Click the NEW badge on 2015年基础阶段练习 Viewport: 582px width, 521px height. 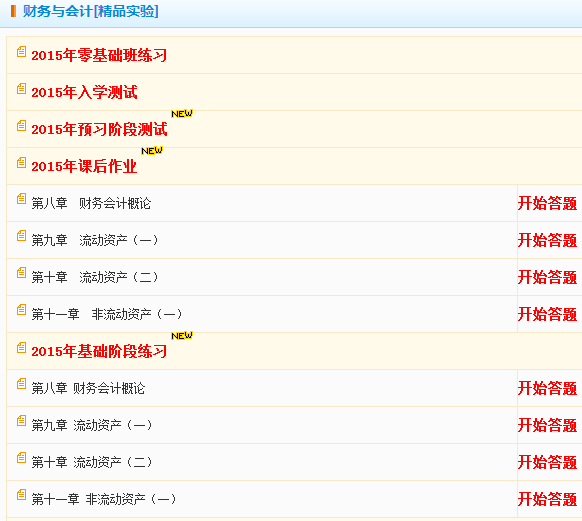tap(182, 336)
